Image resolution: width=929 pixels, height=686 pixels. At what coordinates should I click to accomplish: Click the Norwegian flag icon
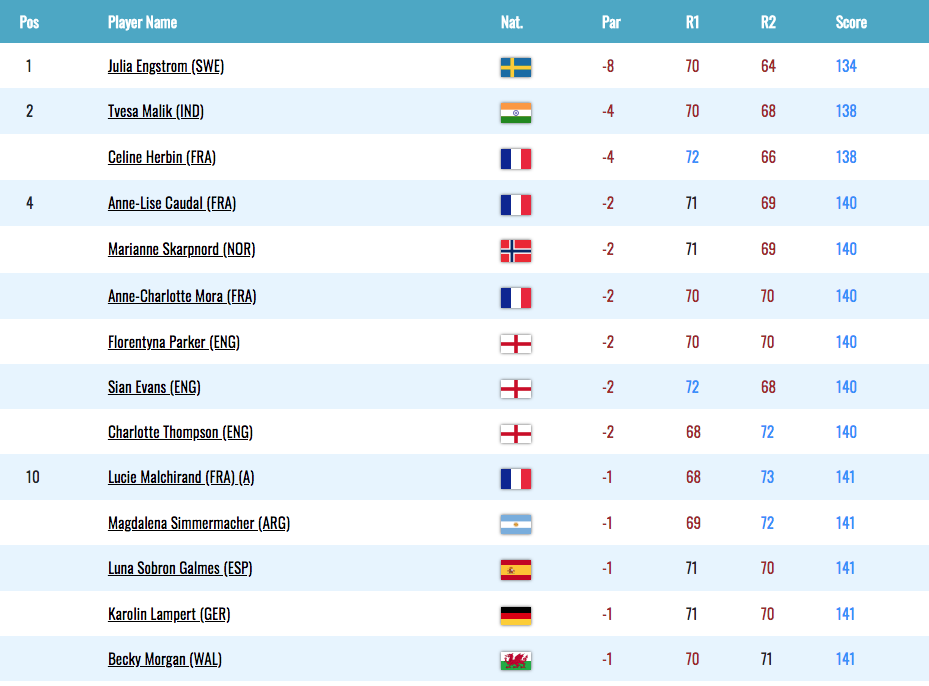click(x=515, y=251)
